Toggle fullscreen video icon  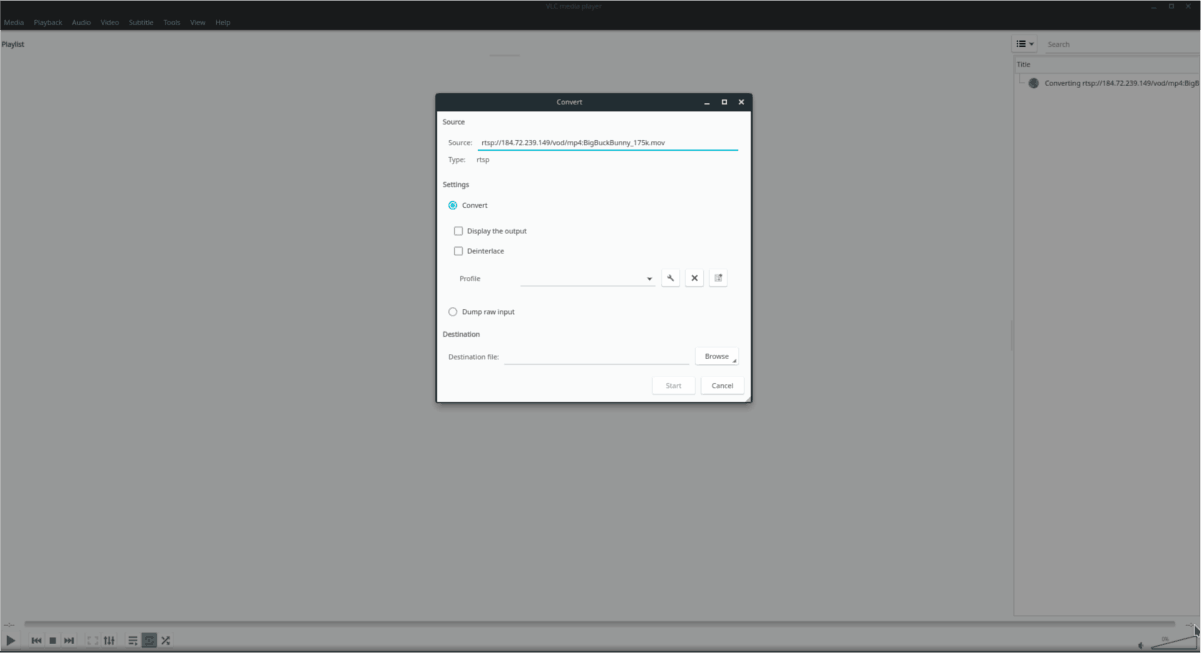point(93,640)
